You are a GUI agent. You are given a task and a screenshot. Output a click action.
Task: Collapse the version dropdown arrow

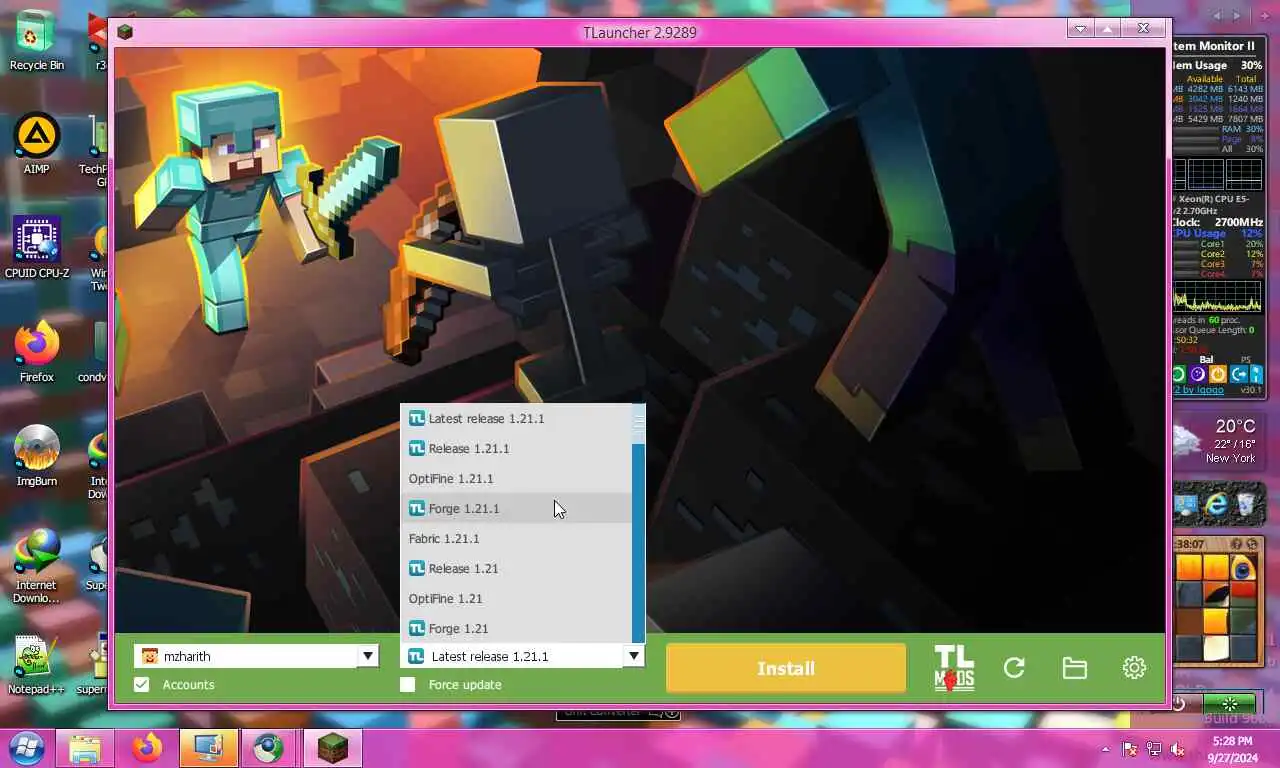[x=633, y=656]
